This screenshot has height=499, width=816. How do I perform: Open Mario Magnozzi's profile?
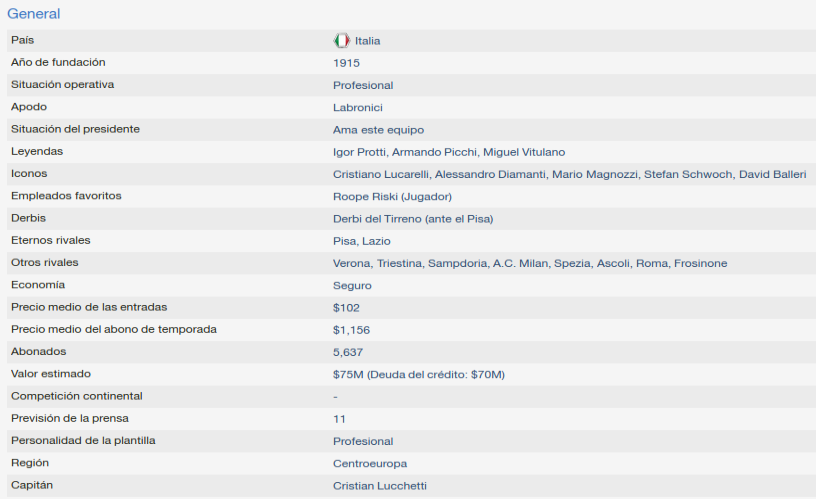(x=595, y=174)
